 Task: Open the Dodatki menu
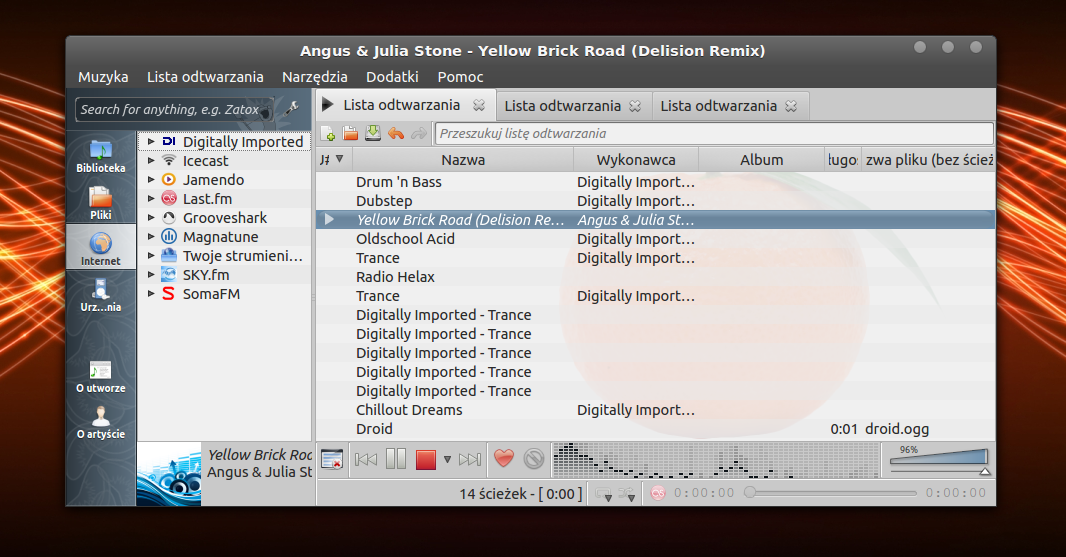click(392, 77)
